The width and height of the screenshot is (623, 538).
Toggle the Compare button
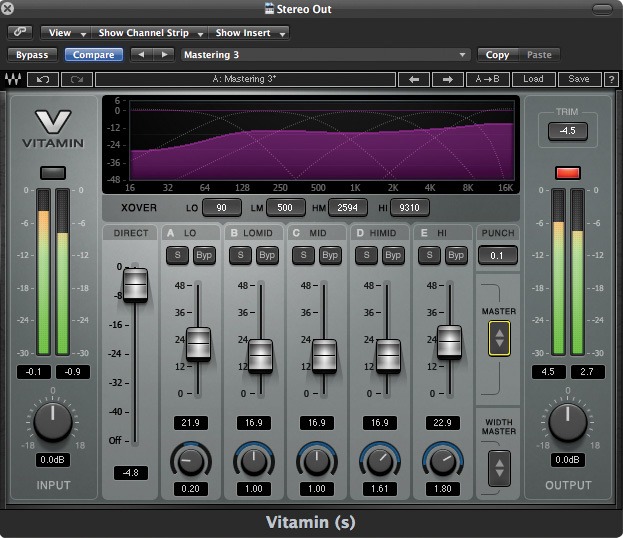[94, 54]
